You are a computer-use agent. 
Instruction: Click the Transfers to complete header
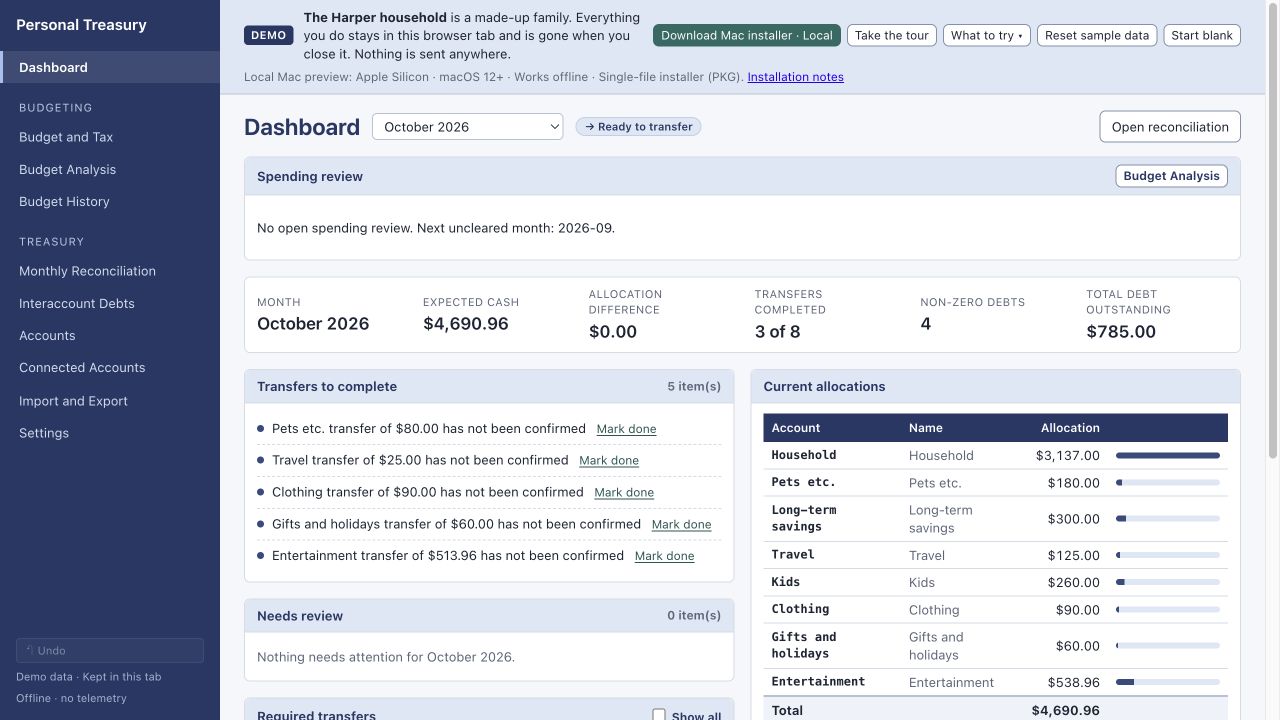pos(327,387)
